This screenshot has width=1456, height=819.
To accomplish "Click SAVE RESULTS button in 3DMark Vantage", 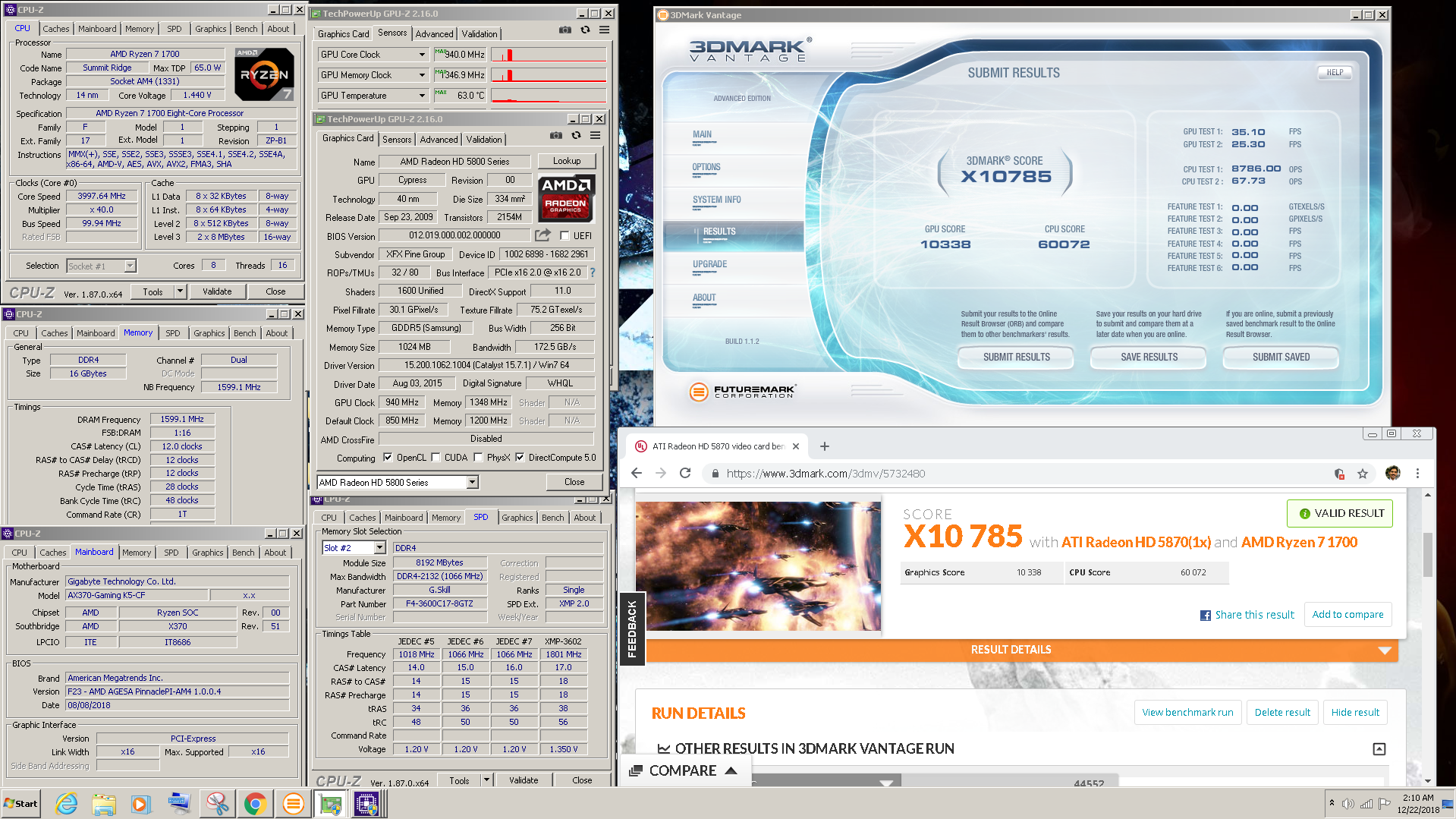I will pos(1149,357).
